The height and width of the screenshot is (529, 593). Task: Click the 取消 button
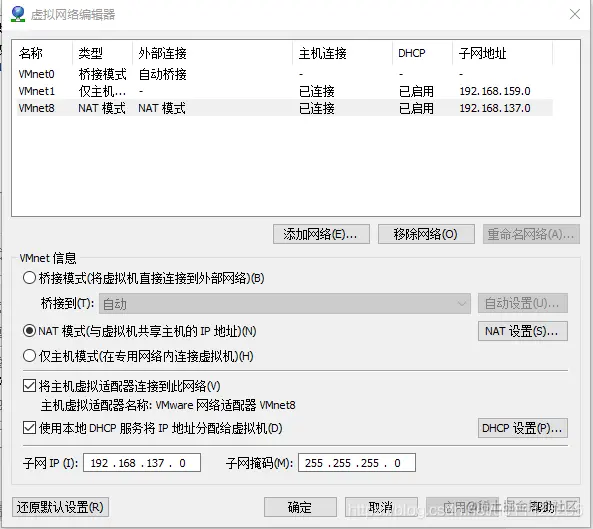pos(381,507)
